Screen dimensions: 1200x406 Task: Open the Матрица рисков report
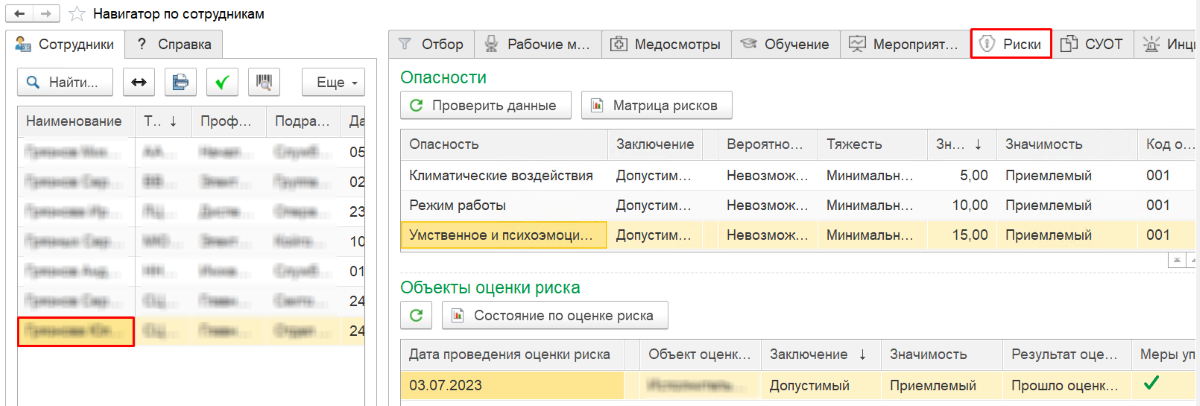[657, 104]
